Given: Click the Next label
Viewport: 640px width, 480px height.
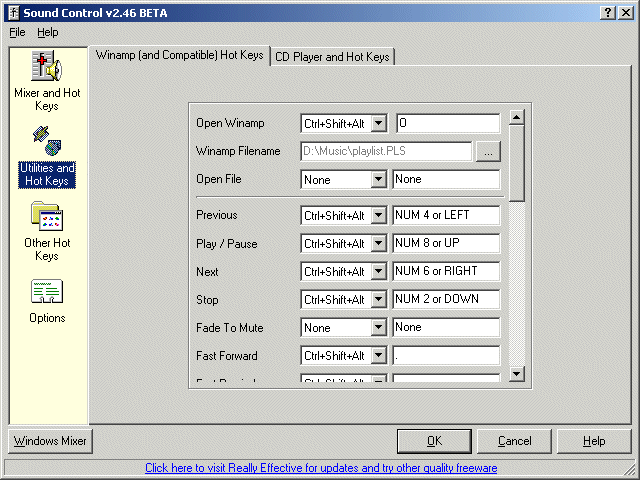Looking at the screenshot, I should pyautogui.click(x=207, y=272).
